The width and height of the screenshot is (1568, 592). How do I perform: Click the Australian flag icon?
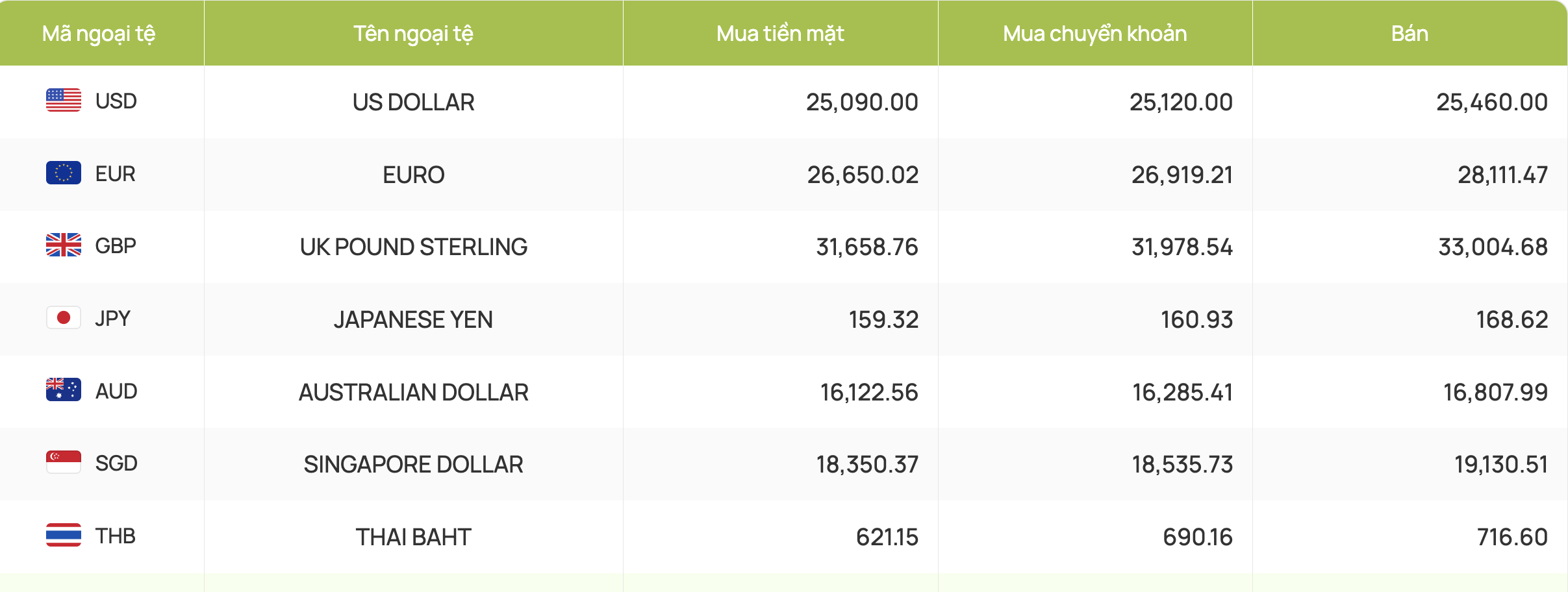click(x=64, y=390)
